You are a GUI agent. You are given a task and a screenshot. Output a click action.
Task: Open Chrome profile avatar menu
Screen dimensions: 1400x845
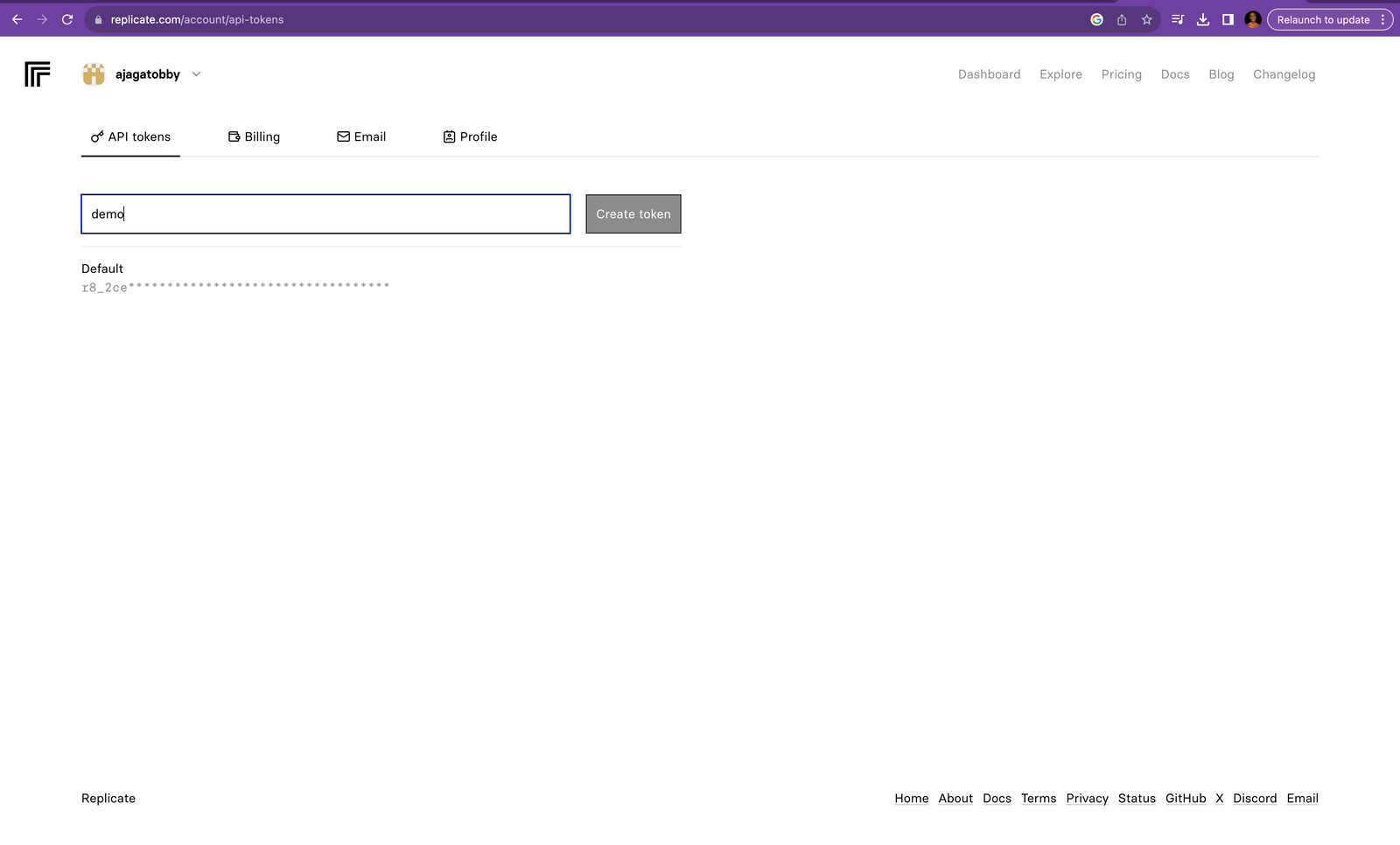[x=1252, y=19]
